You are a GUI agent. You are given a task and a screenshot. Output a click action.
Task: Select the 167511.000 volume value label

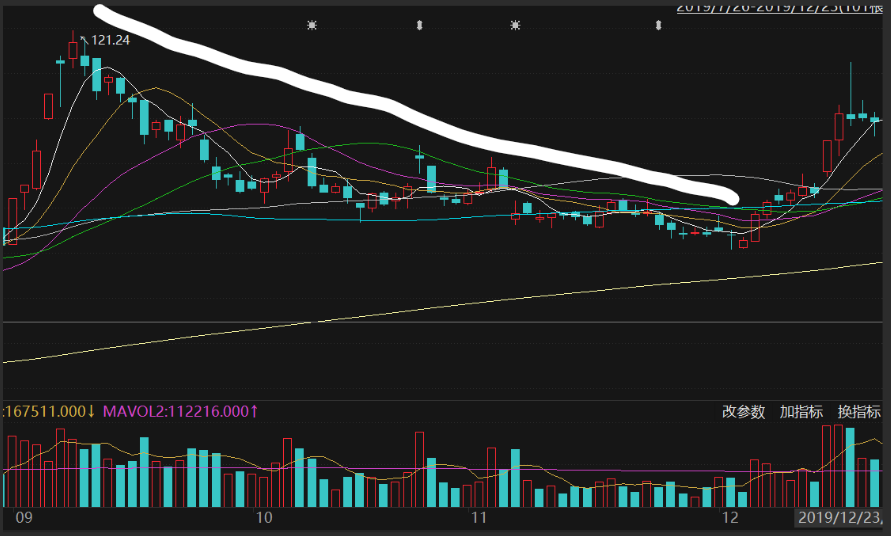coord(49,411)
